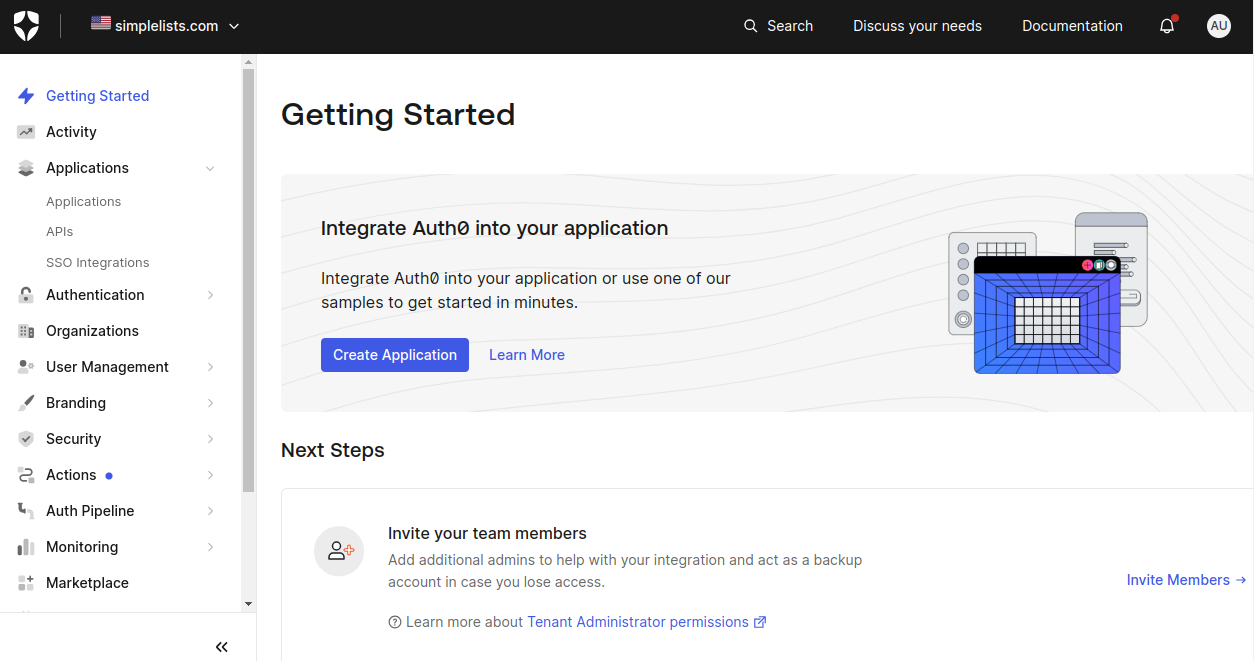
Task: Click the Create Application button
Action: (x=395, y=355)
